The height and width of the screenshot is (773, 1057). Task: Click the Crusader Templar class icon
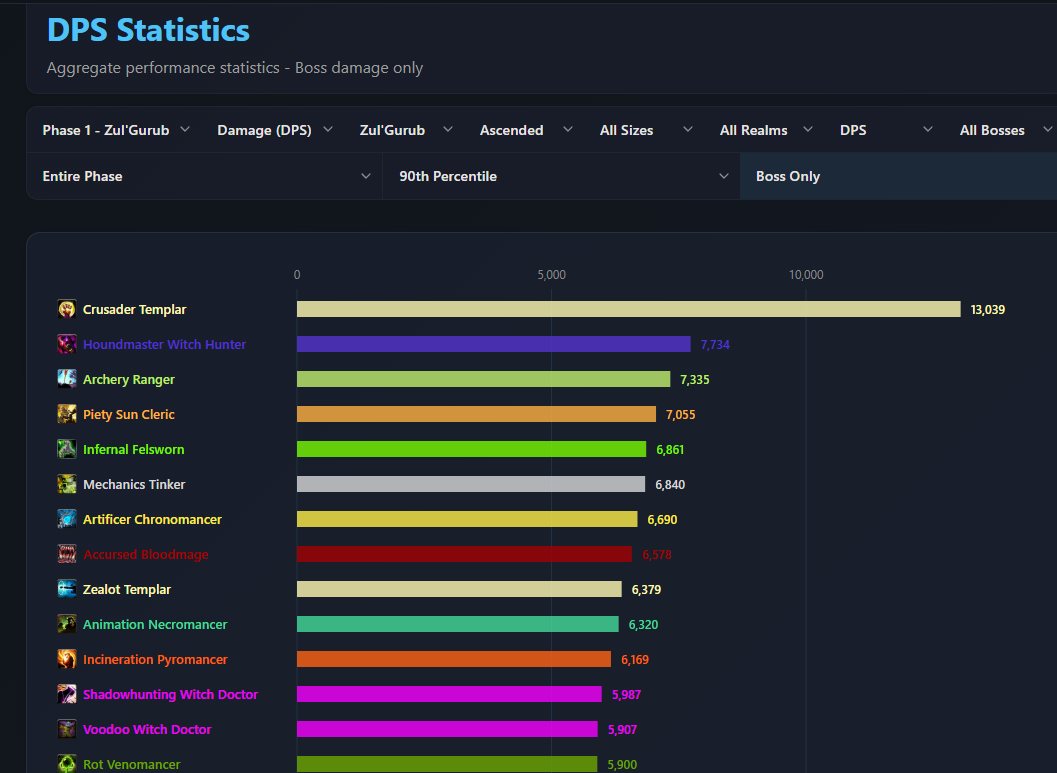[67, 309]
